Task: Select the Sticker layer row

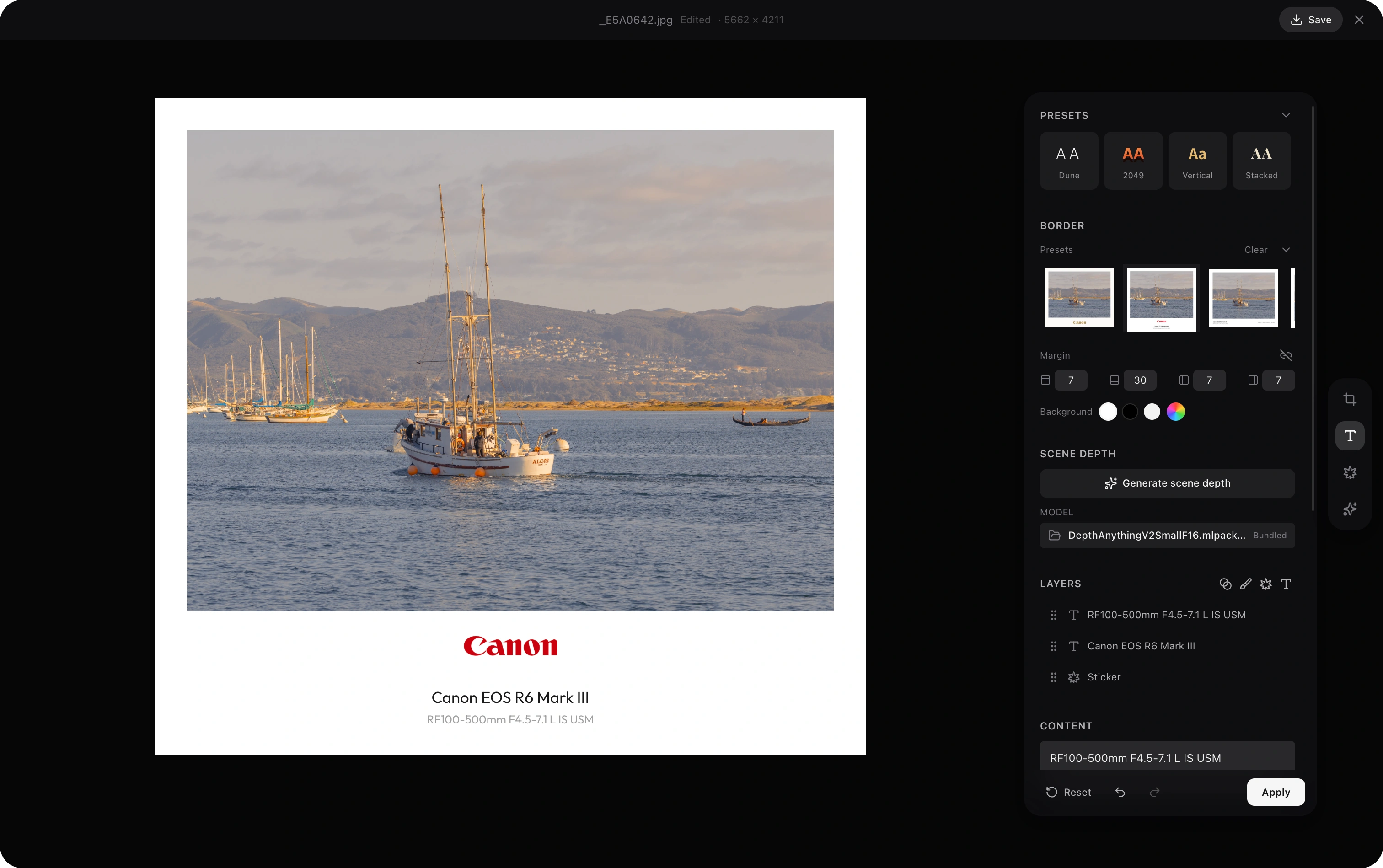Action: 1167,677
